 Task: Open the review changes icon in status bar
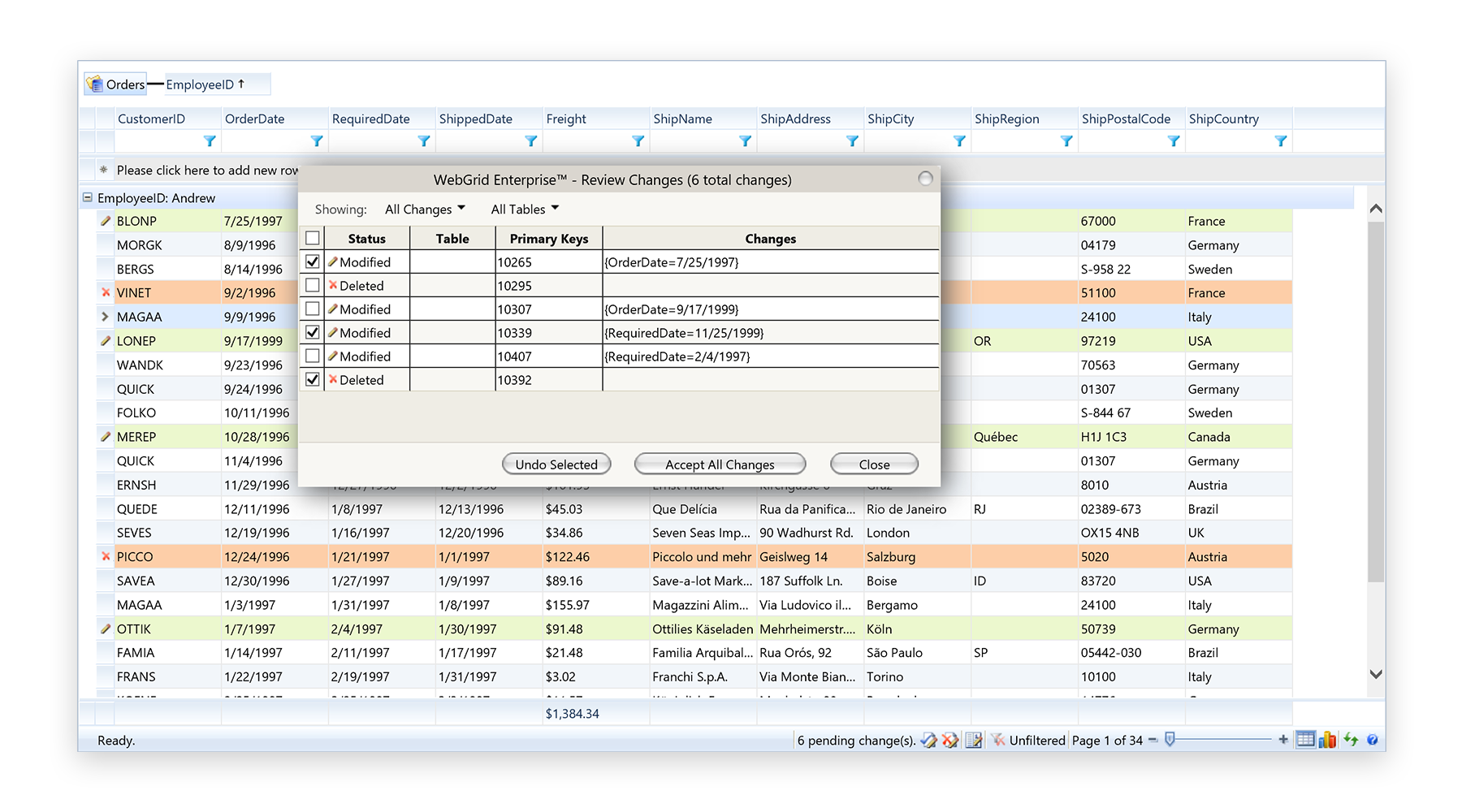[x=974, y=740]
